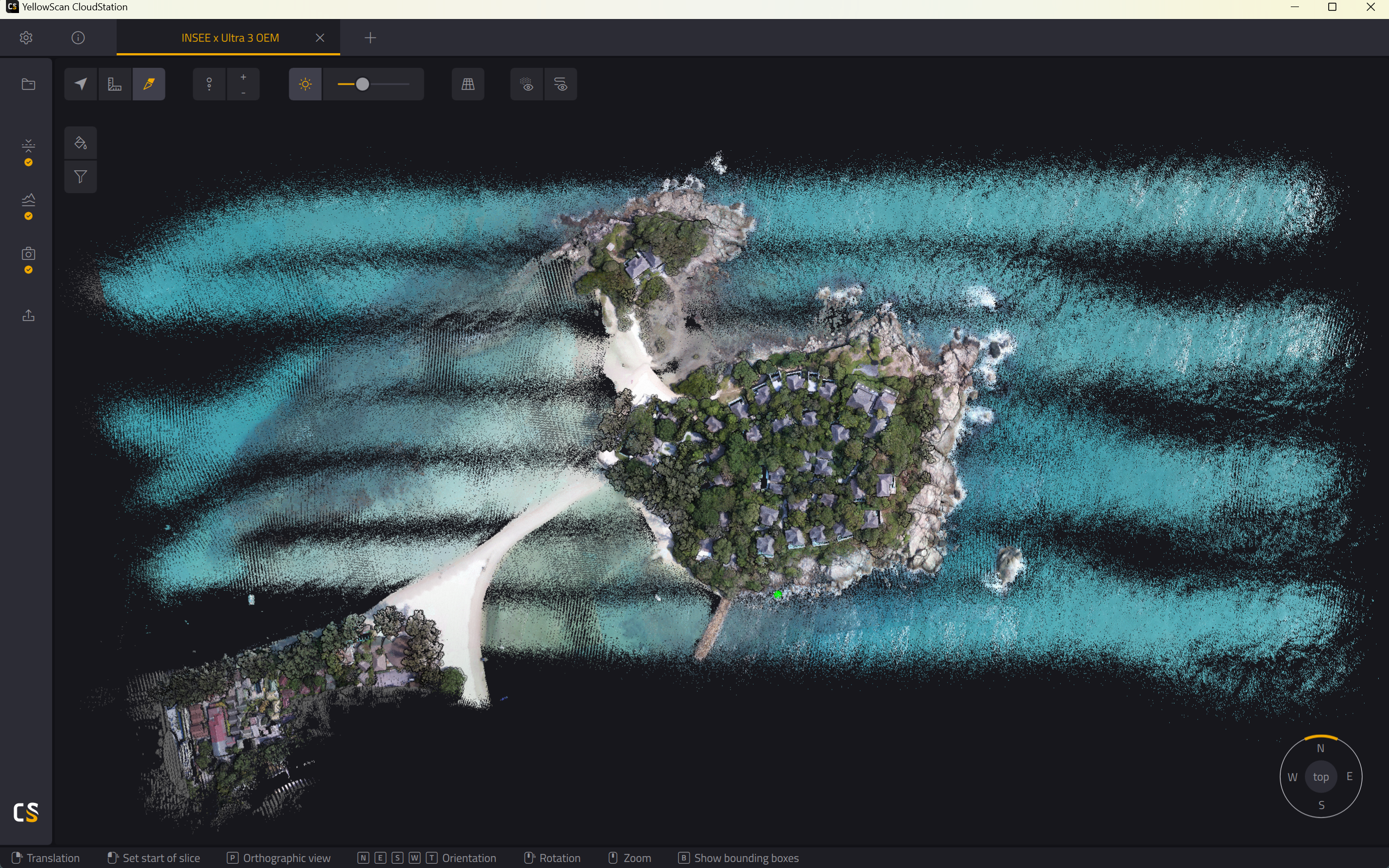Decrease point size with minus
This screenshot has height=868, width=1389.
point(244,92)
